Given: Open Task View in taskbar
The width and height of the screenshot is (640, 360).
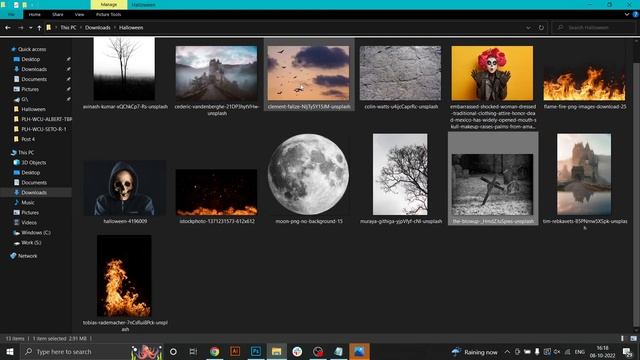Looking at the screenshot, I should coord(193,351).
